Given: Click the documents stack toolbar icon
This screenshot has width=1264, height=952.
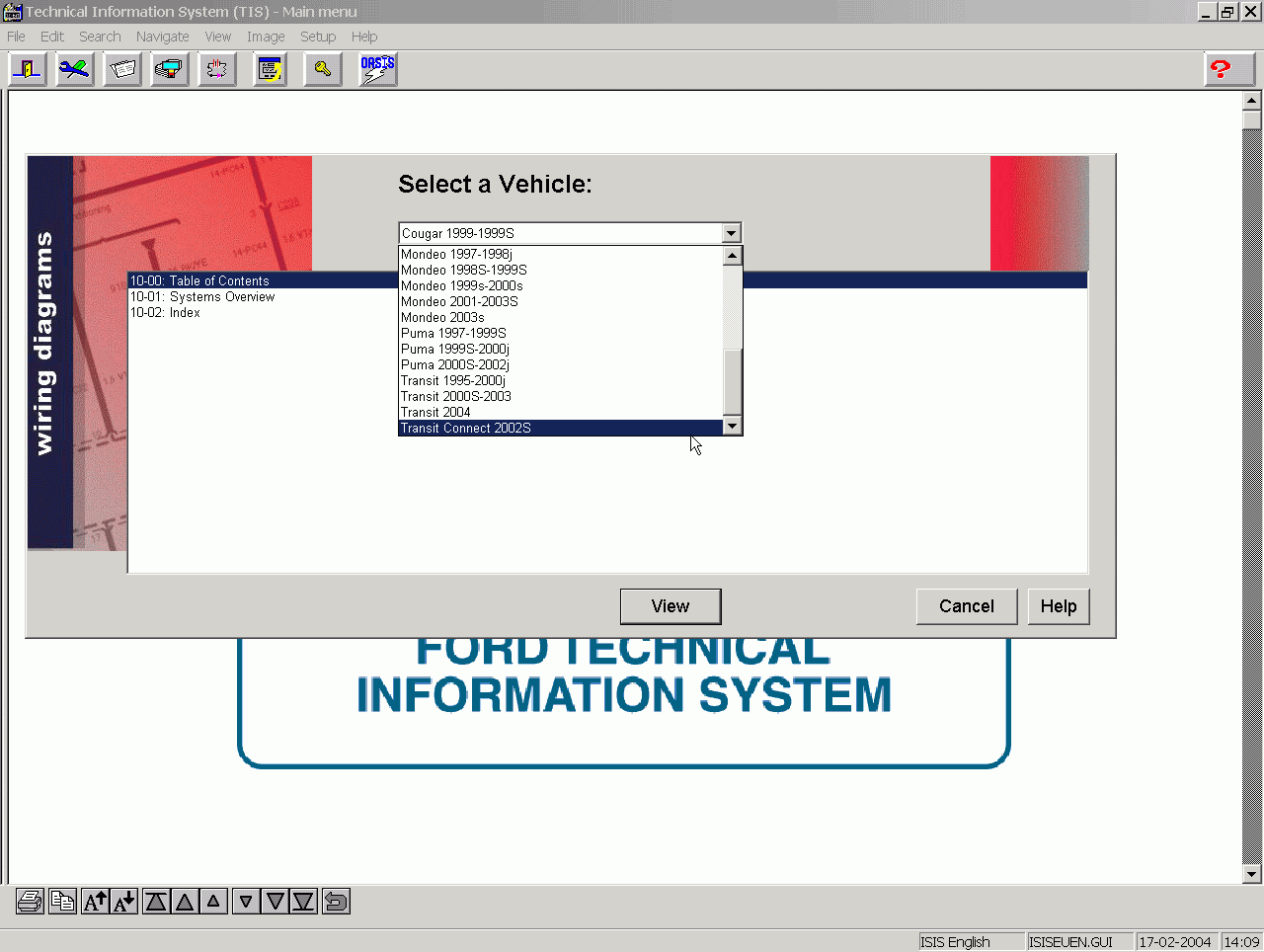Looking at the screenshot, I should [122, 69].
